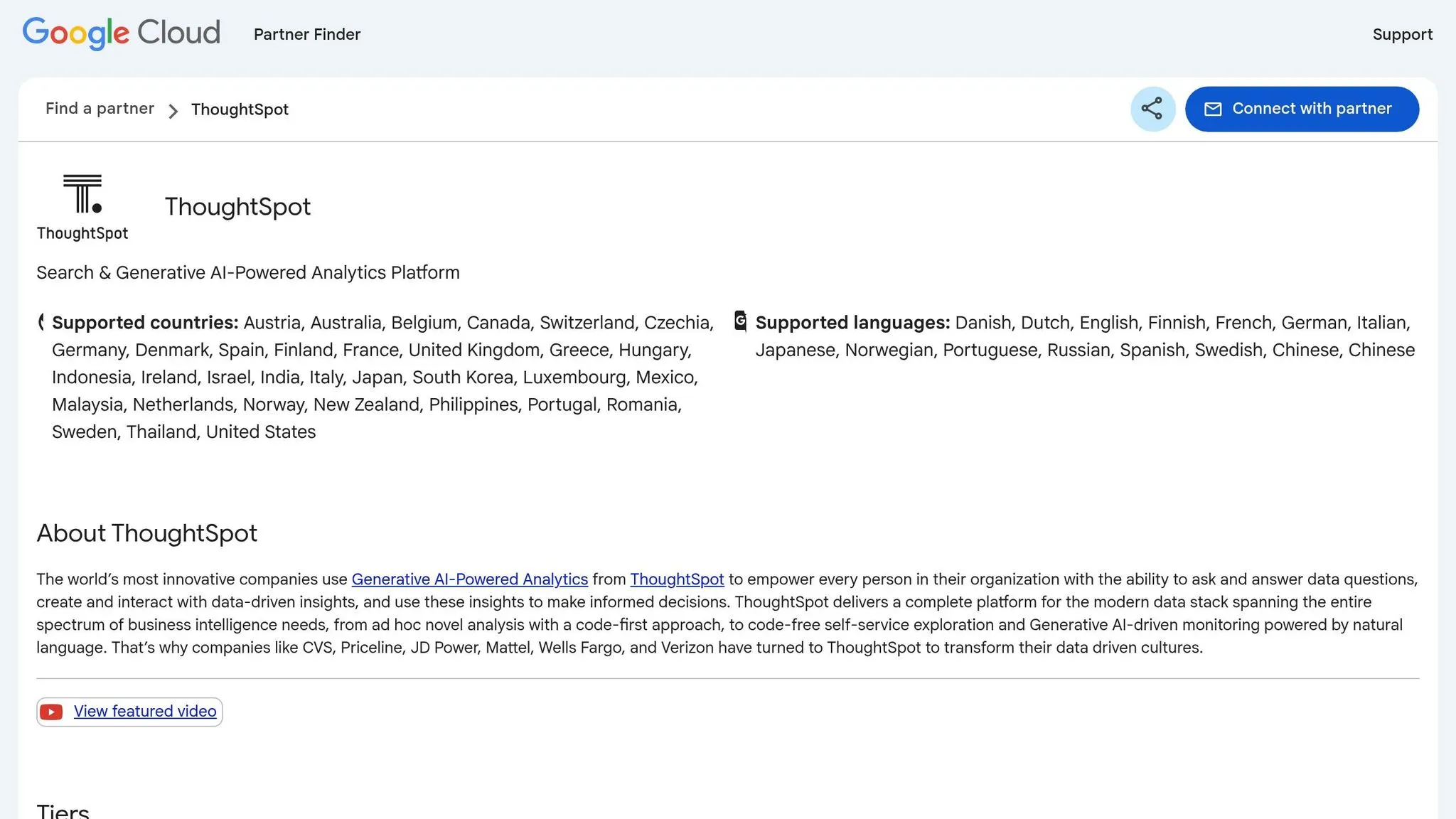This screenshot has width=1456, height=819.
Task: Click the Supported languages label
Action: click(852, 323)
